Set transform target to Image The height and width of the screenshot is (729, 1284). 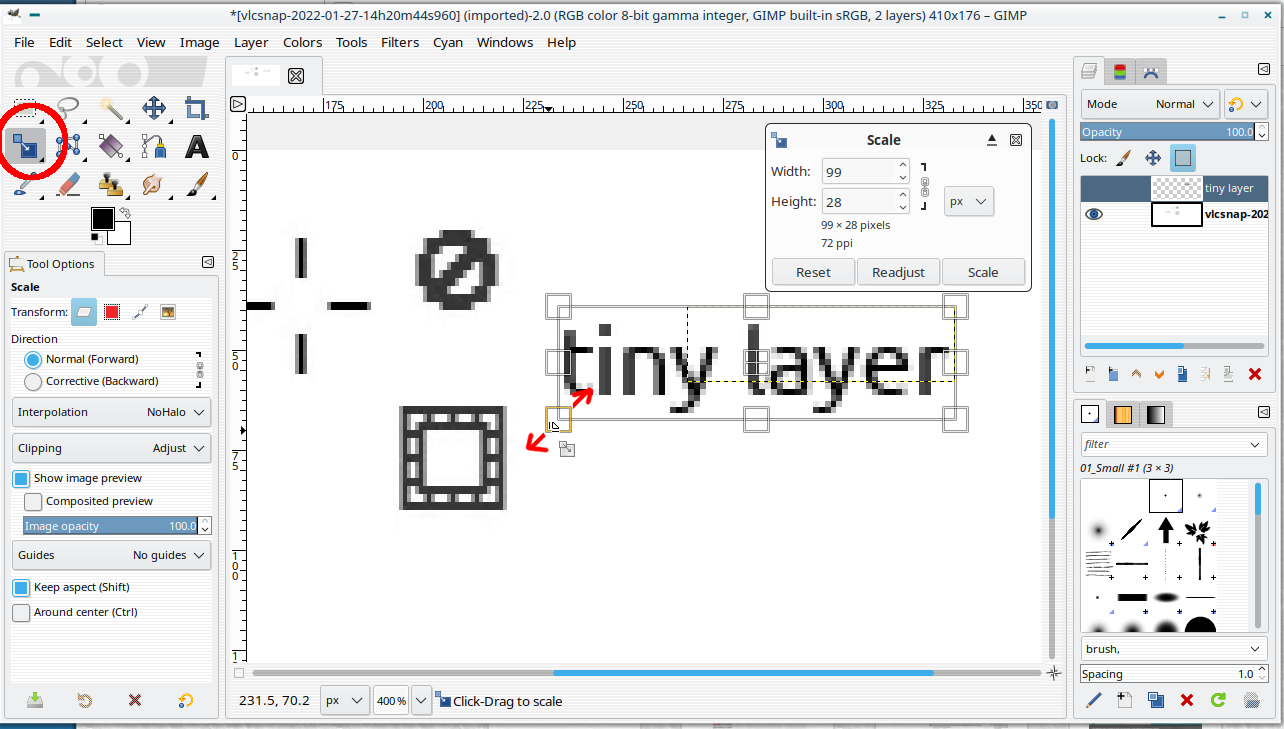[168, 312]
